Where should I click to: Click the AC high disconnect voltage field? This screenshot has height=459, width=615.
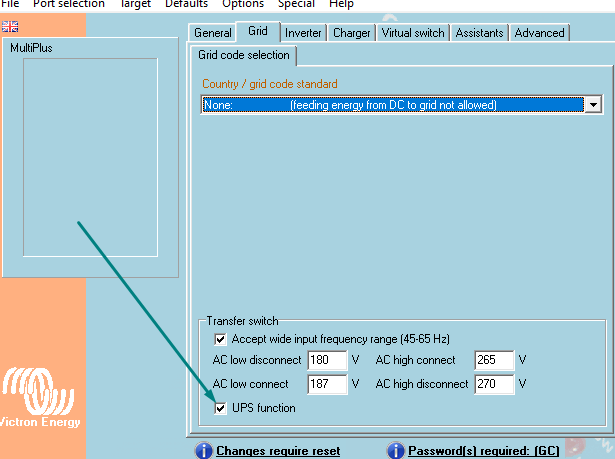[494, 384]
